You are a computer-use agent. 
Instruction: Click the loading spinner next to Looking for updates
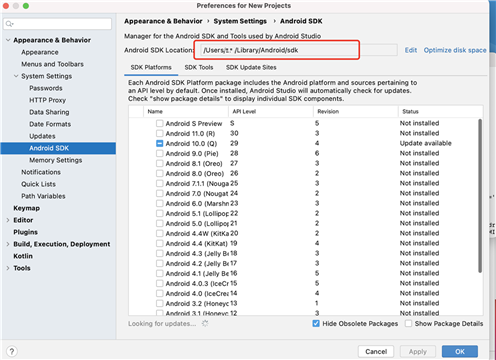(x=205, y=323)
